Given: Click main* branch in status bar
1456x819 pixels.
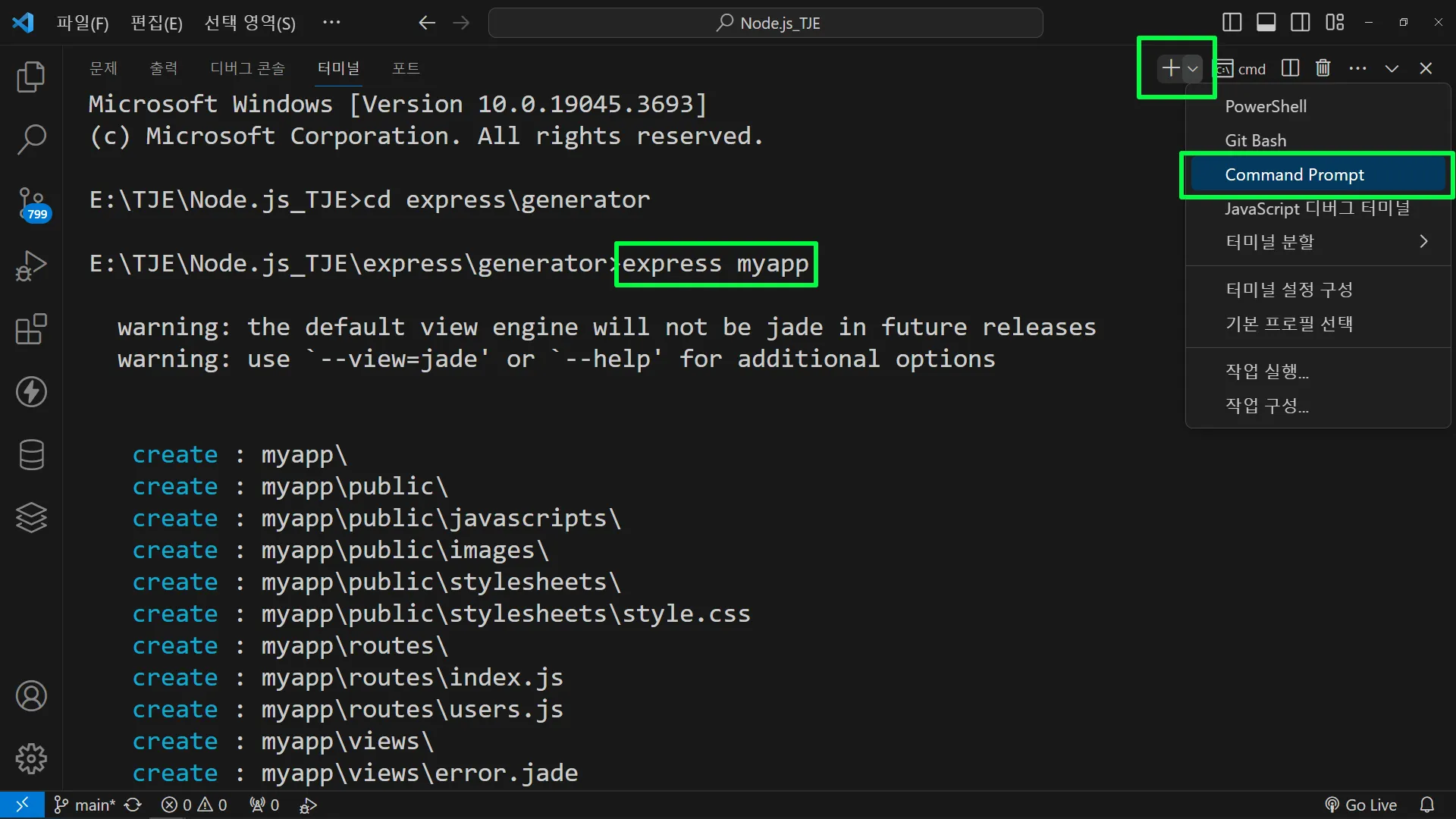Looking at the screenshot, I should coord(85,805).
